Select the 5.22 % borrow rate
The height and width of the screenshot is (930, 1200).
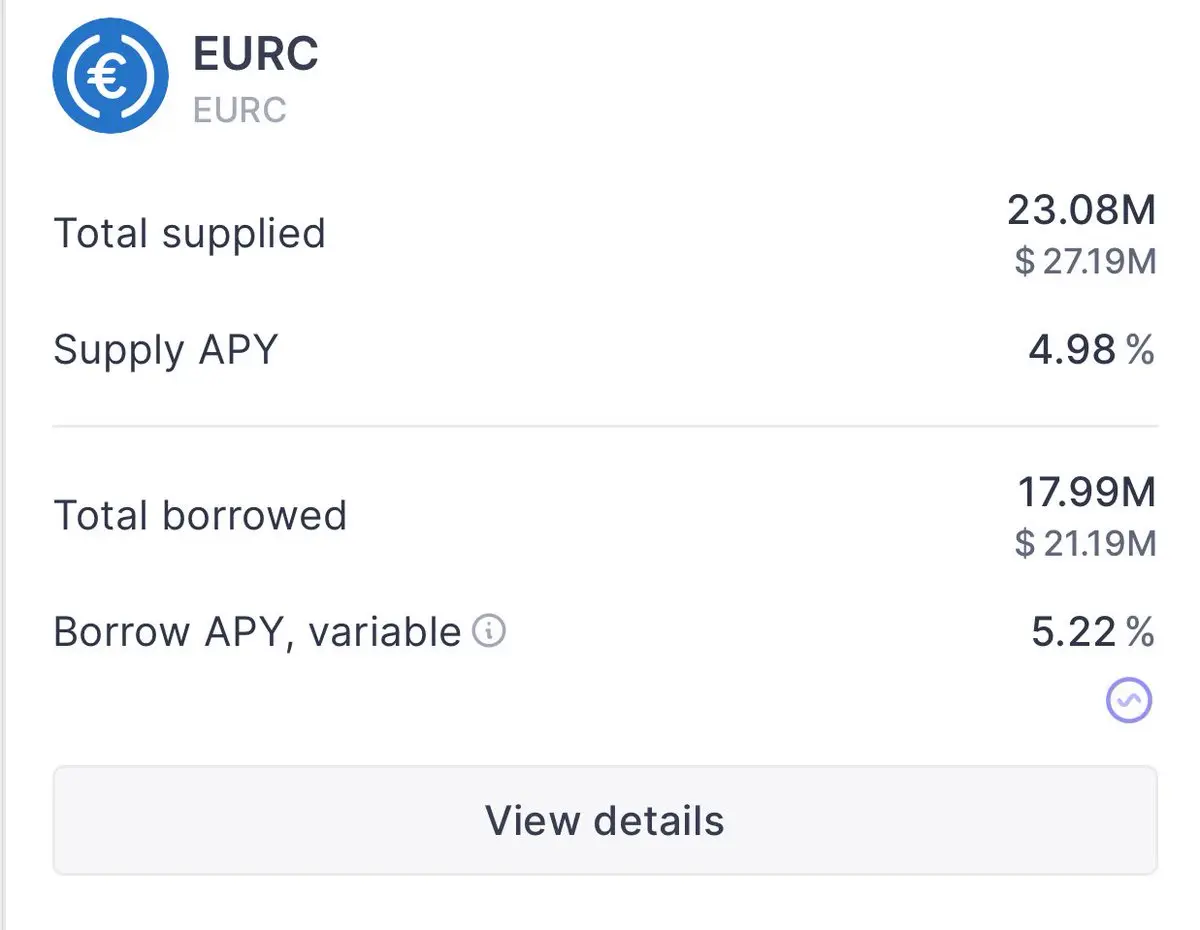click(x=1093, y=632)
